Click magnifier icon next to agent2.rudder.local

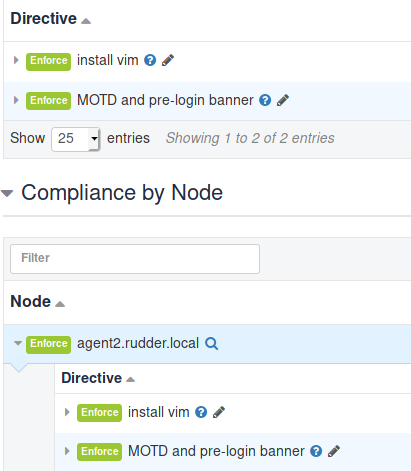click(211, 343)
